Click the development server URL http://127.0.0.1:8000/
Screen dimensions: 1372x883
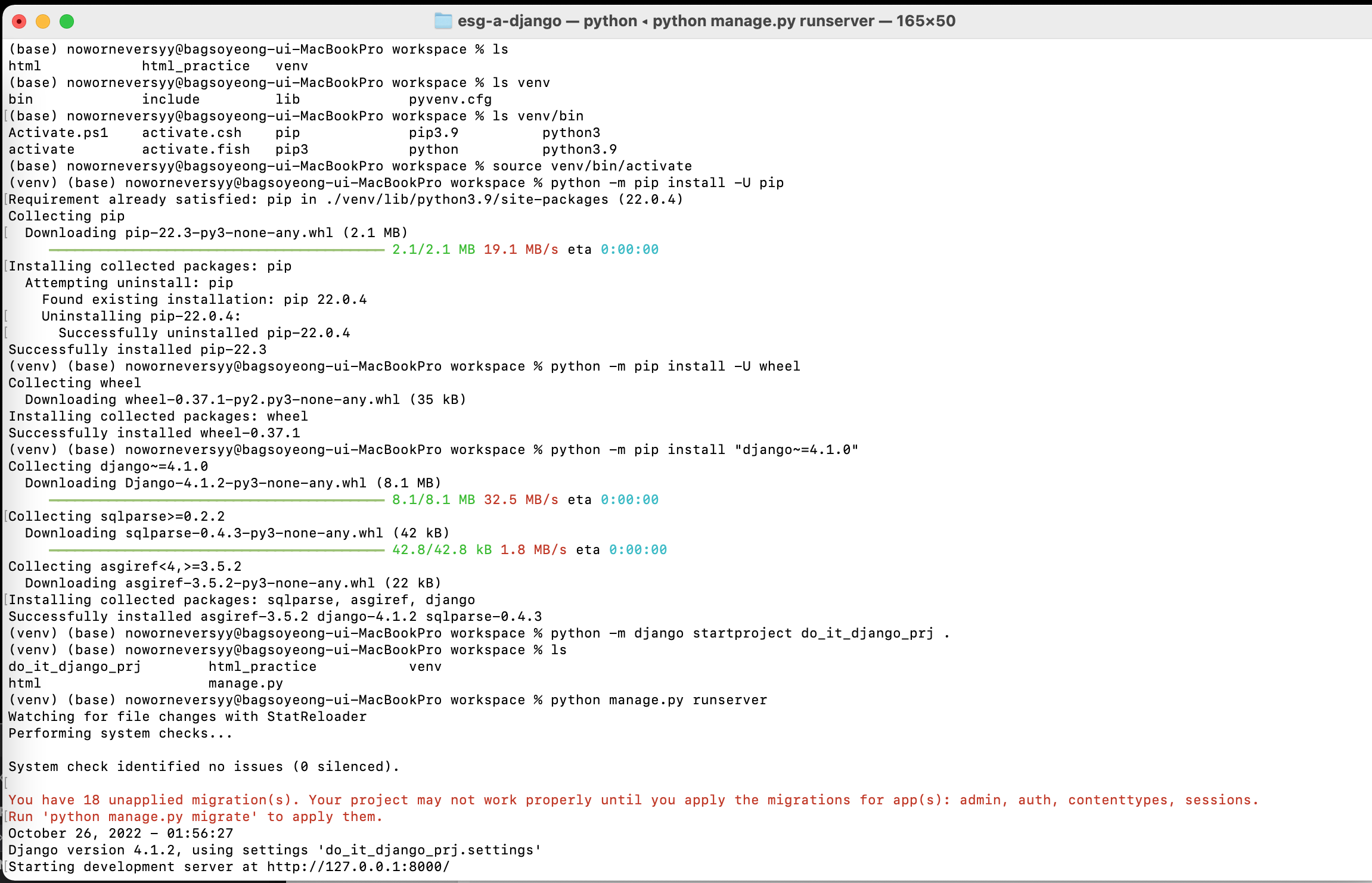(x=358, y=867)
